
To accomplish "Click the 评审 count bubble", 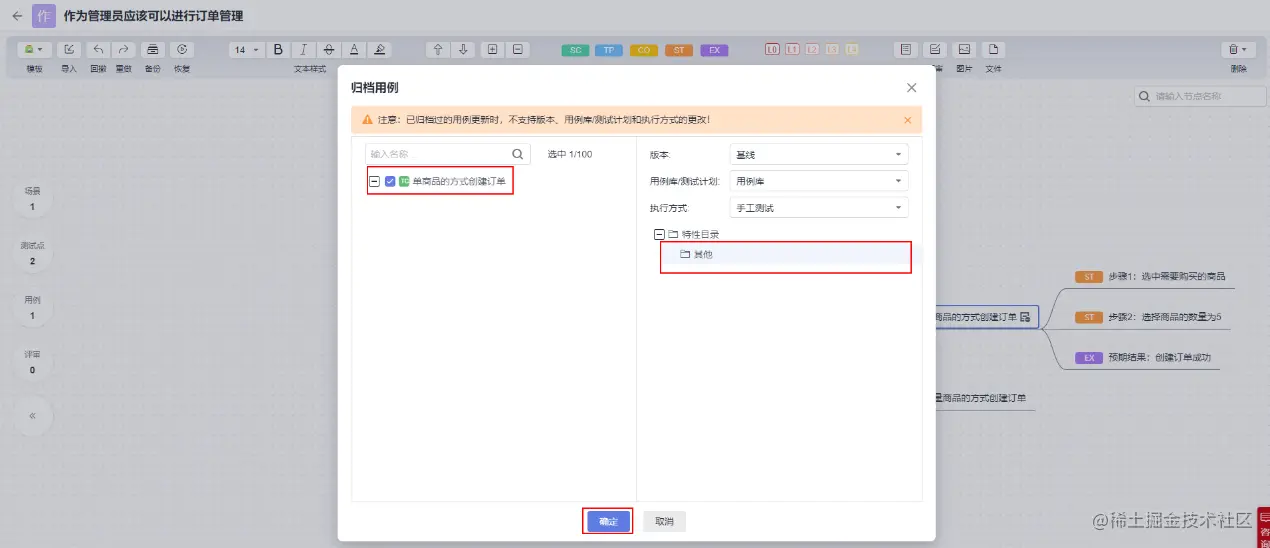I will click(x=32, y=362).
